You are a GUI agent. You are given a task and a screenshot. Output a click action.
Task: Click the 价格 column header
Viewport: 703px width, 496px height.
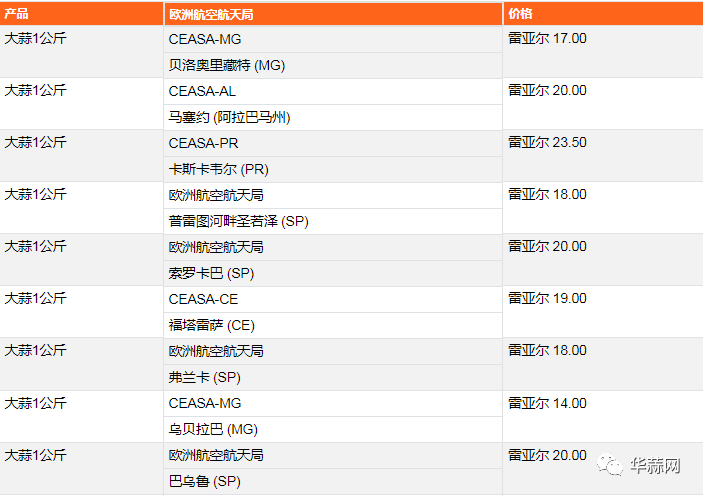tap(603, 13)
